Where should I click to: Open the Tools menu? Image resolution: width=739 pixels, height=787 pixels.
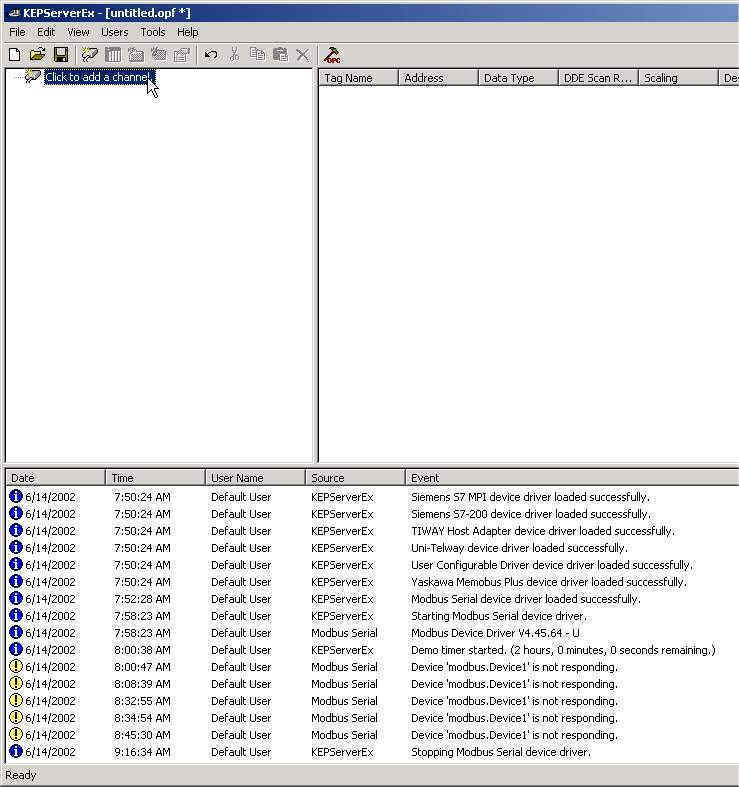153,32
